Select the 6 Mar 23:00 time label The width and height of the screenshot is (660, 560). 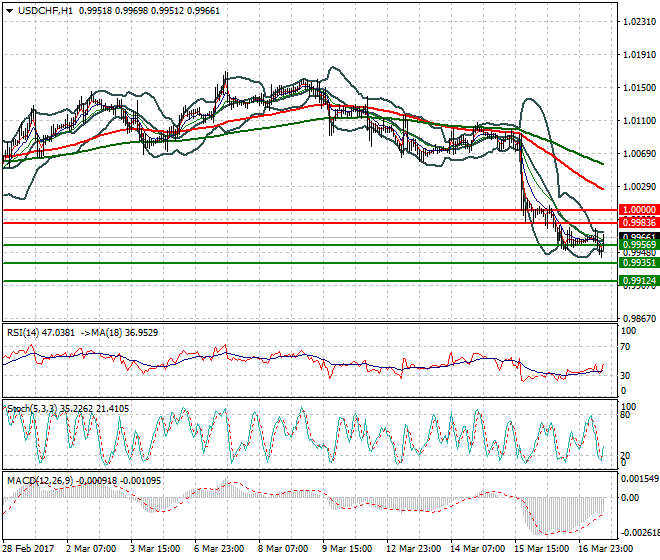pos(219,549)
